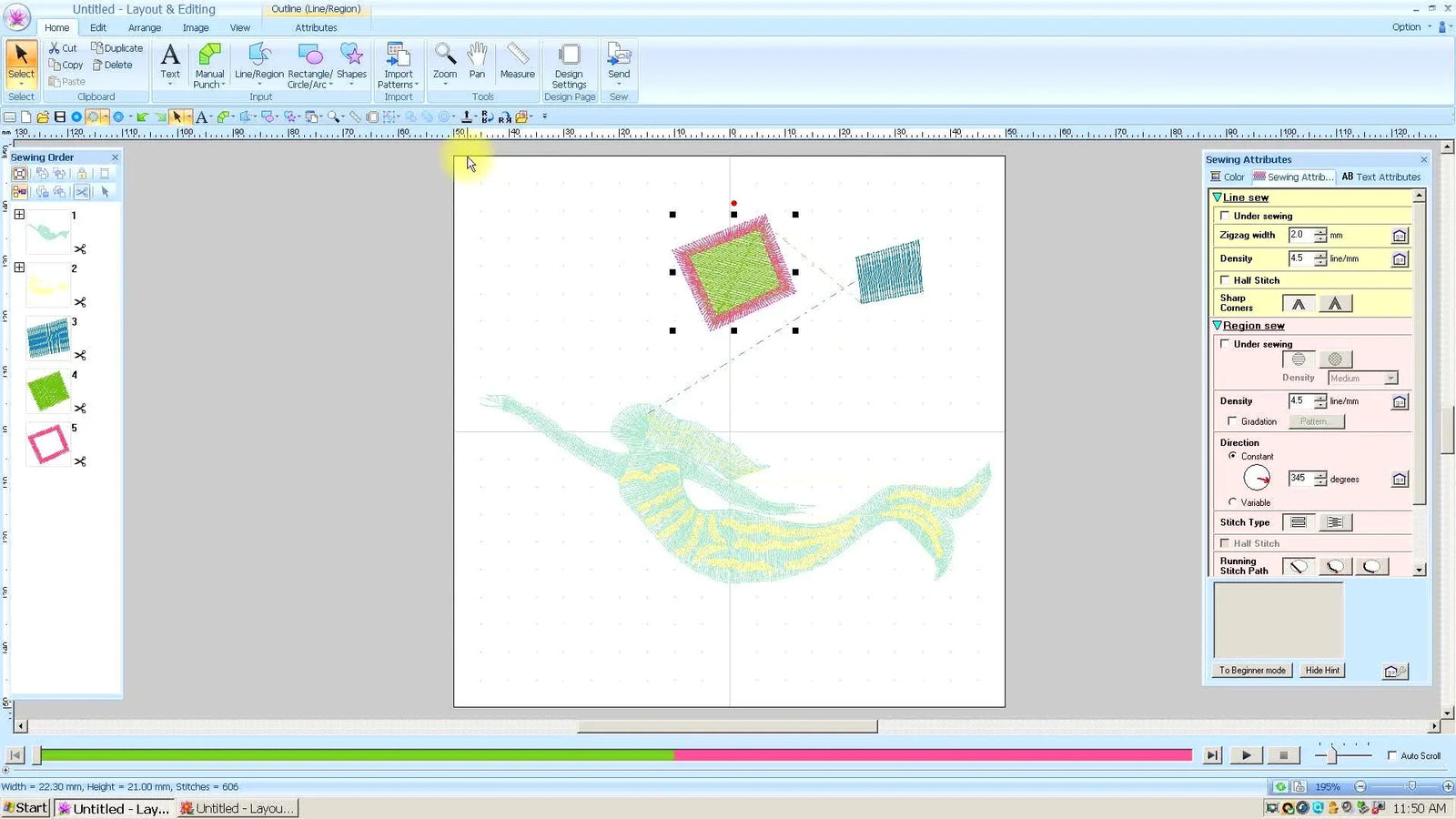1456x819 pixels.
Task: Enable Under sewing in Line sew section
Action: click(1226, 216)
